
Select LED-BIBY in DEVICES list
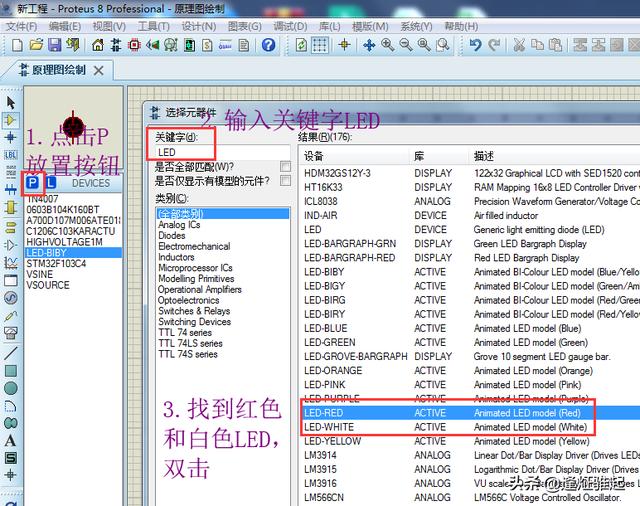coord(73,253)
